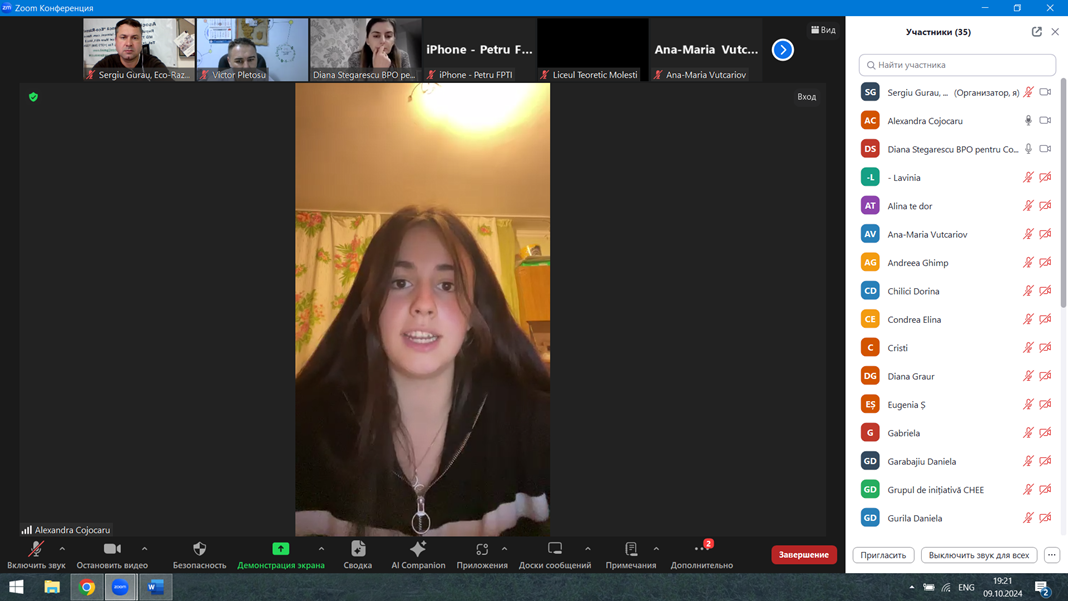Open Примечания notes icon
The image size is (1068, 601).
pyautogui.click(x=630, y=549)
